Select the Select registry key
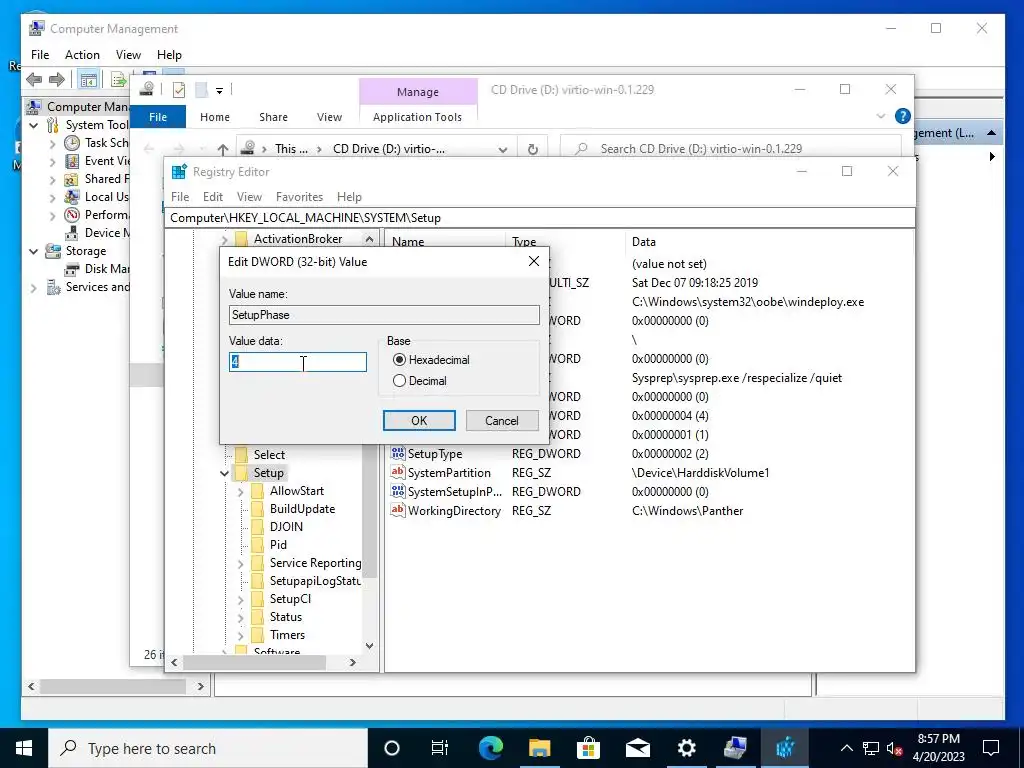This screenshot has height=768, width=1024. [269, 455]
